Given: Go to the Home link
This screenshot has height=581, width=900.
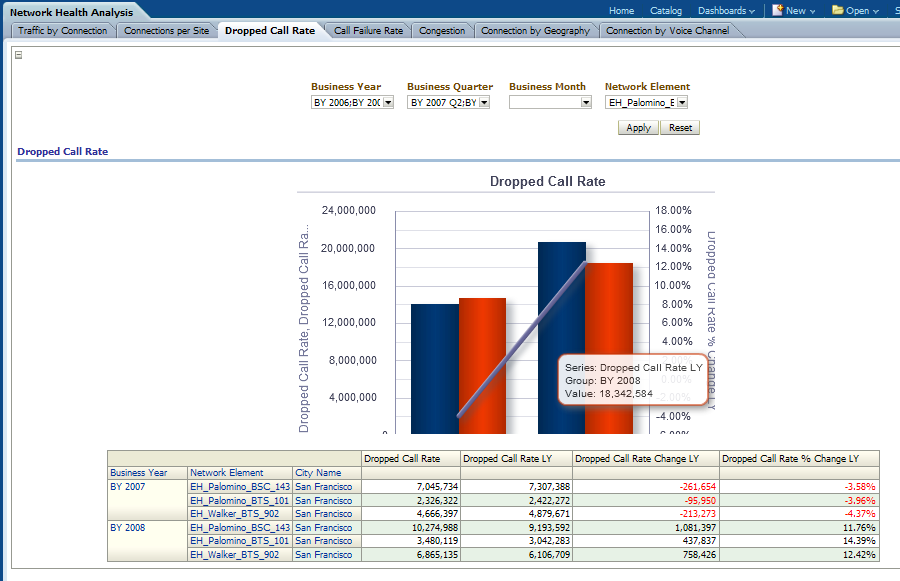Looking at the screenshot, I should click(x=621, y=11).
